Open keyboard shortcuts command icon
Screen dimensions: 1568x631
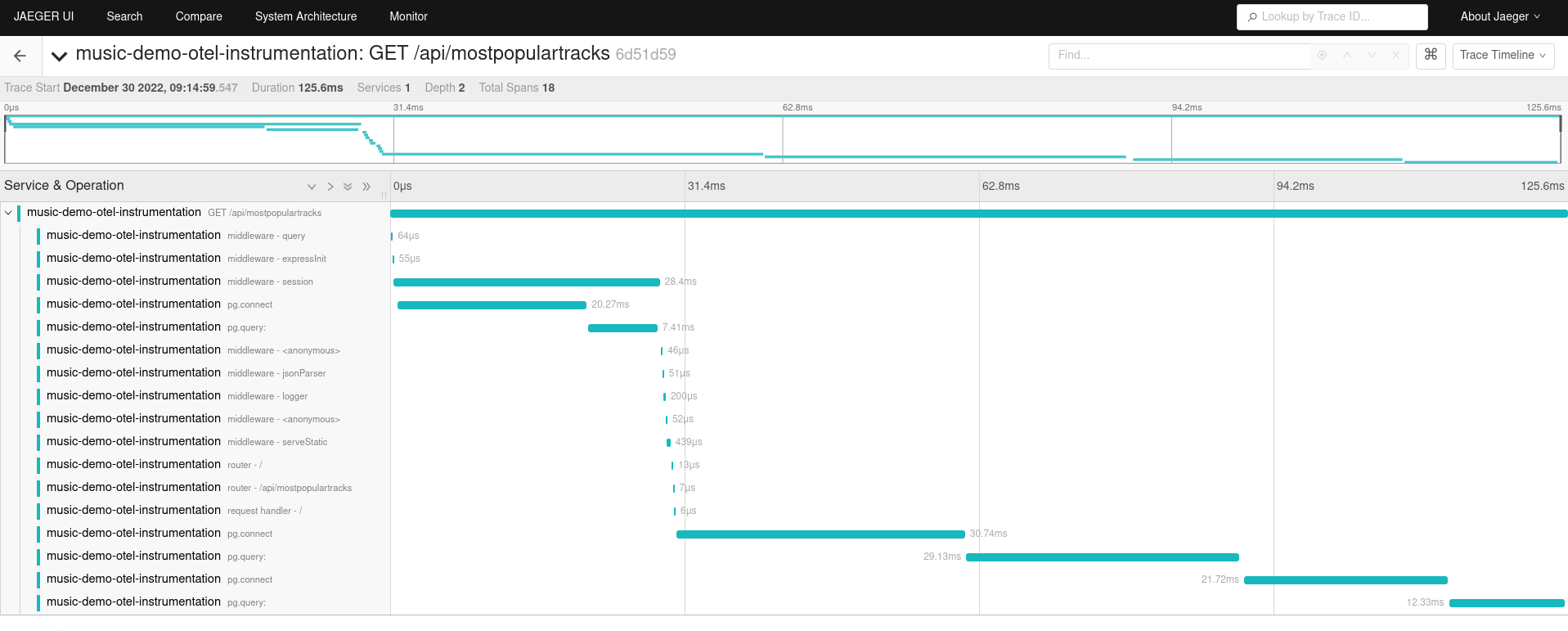click(x=1431, y=55)
